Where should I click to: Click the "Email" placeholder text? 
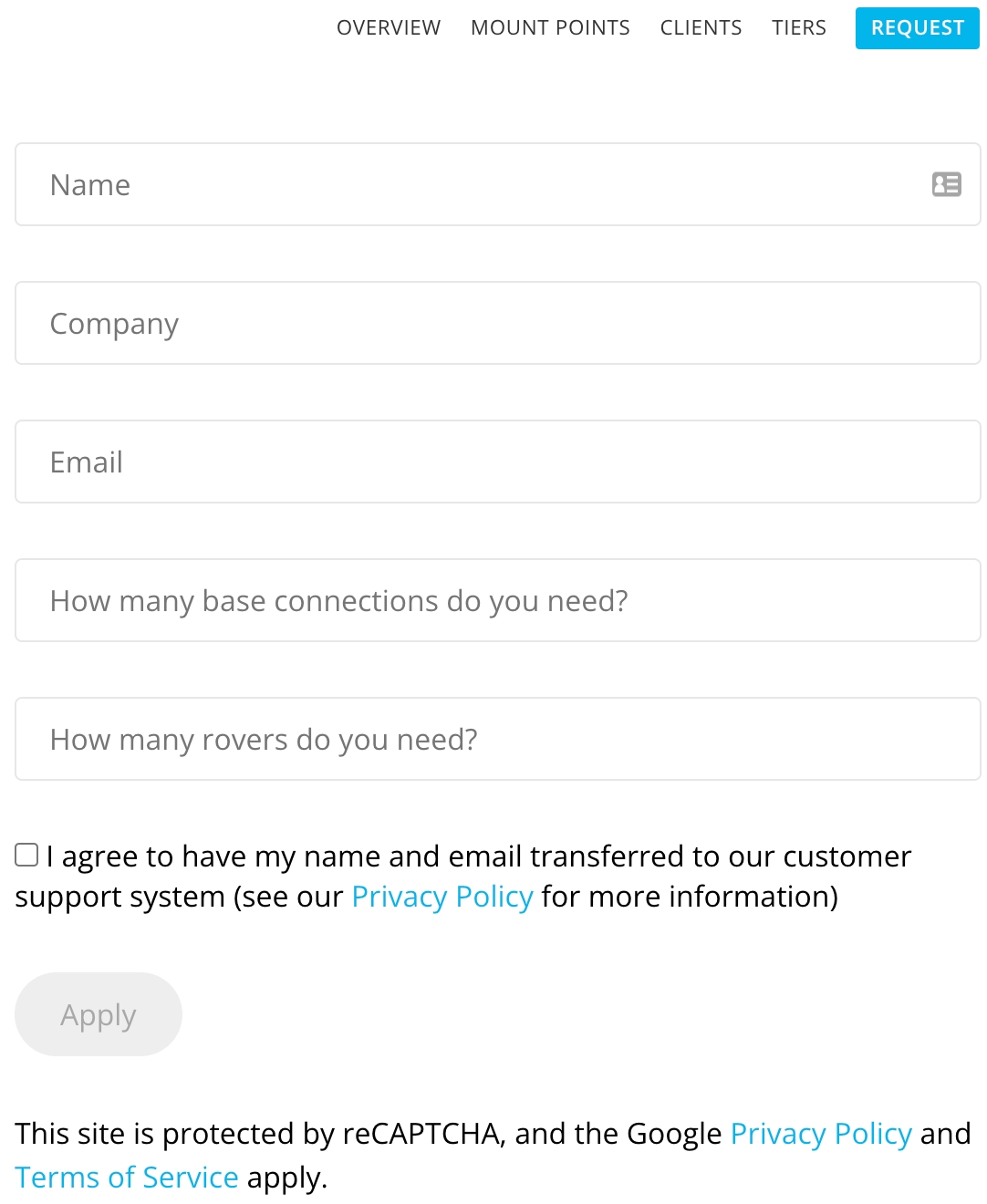(x=87, y=462)
